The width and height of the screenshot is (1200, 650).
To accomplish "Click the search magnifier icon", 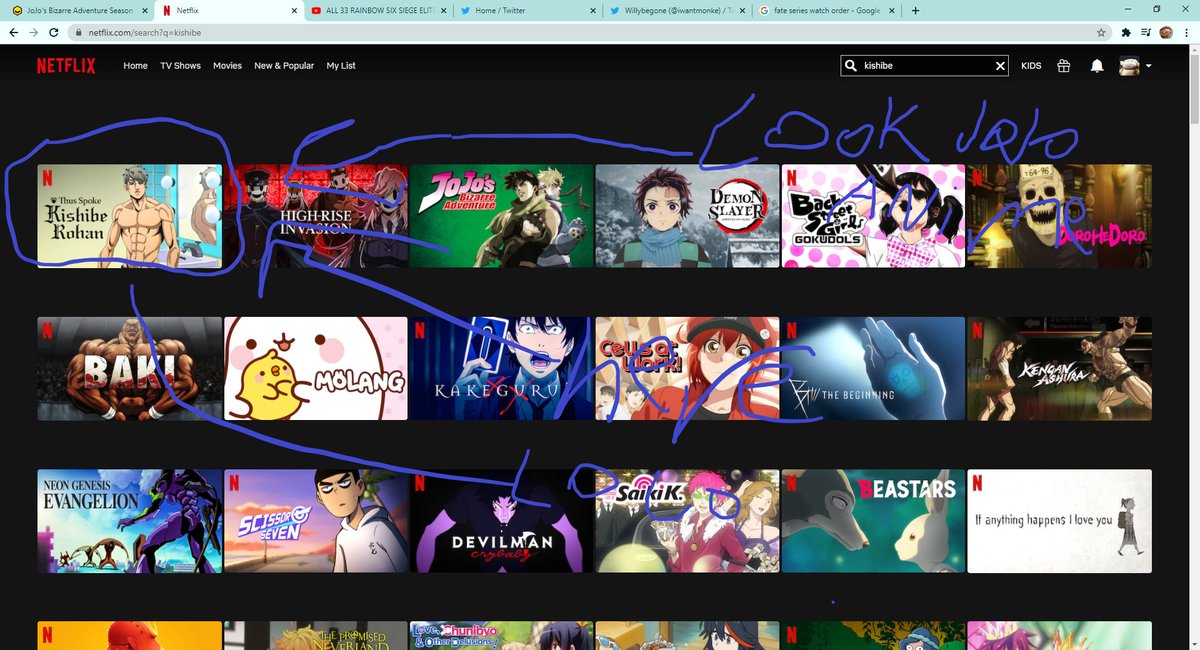I will pos(852,66).
